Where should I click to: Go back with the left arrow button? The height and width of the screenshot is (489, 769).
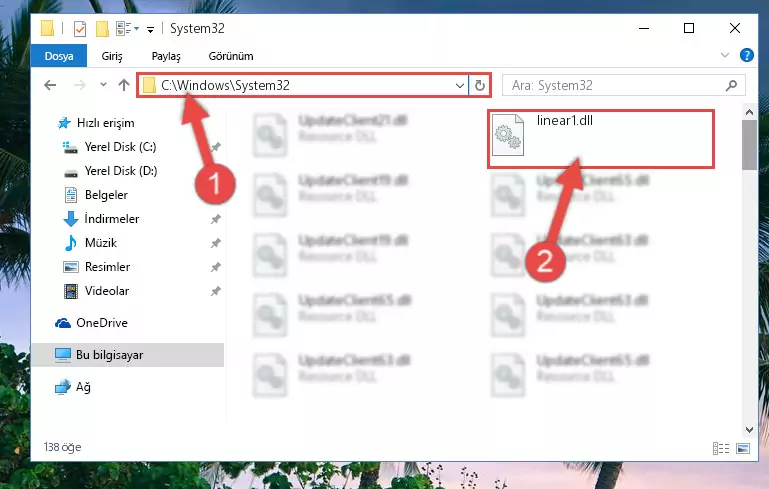[x=50, y=85]
